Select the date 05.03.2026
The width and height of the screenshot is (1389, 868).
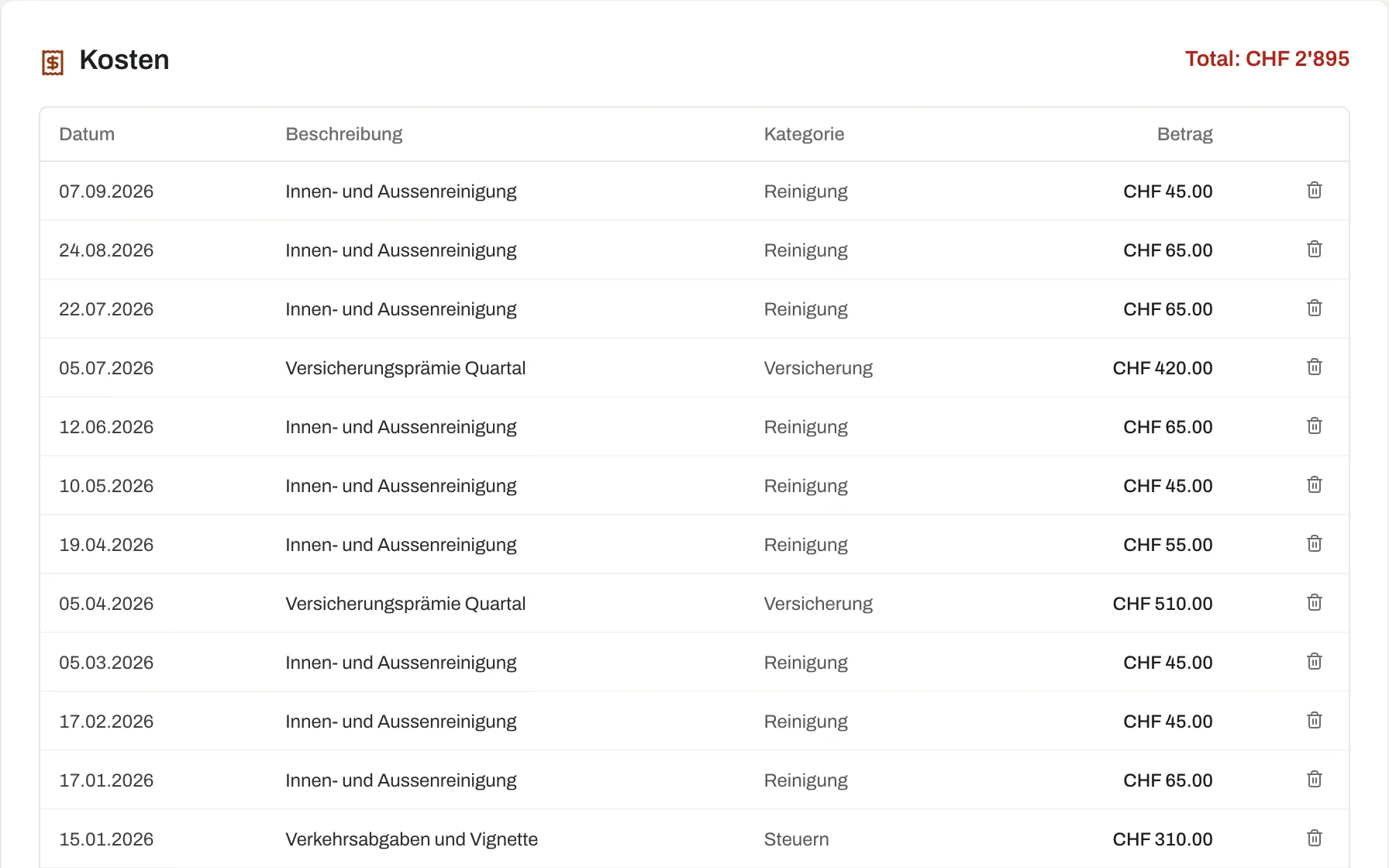tap(106, 663)
